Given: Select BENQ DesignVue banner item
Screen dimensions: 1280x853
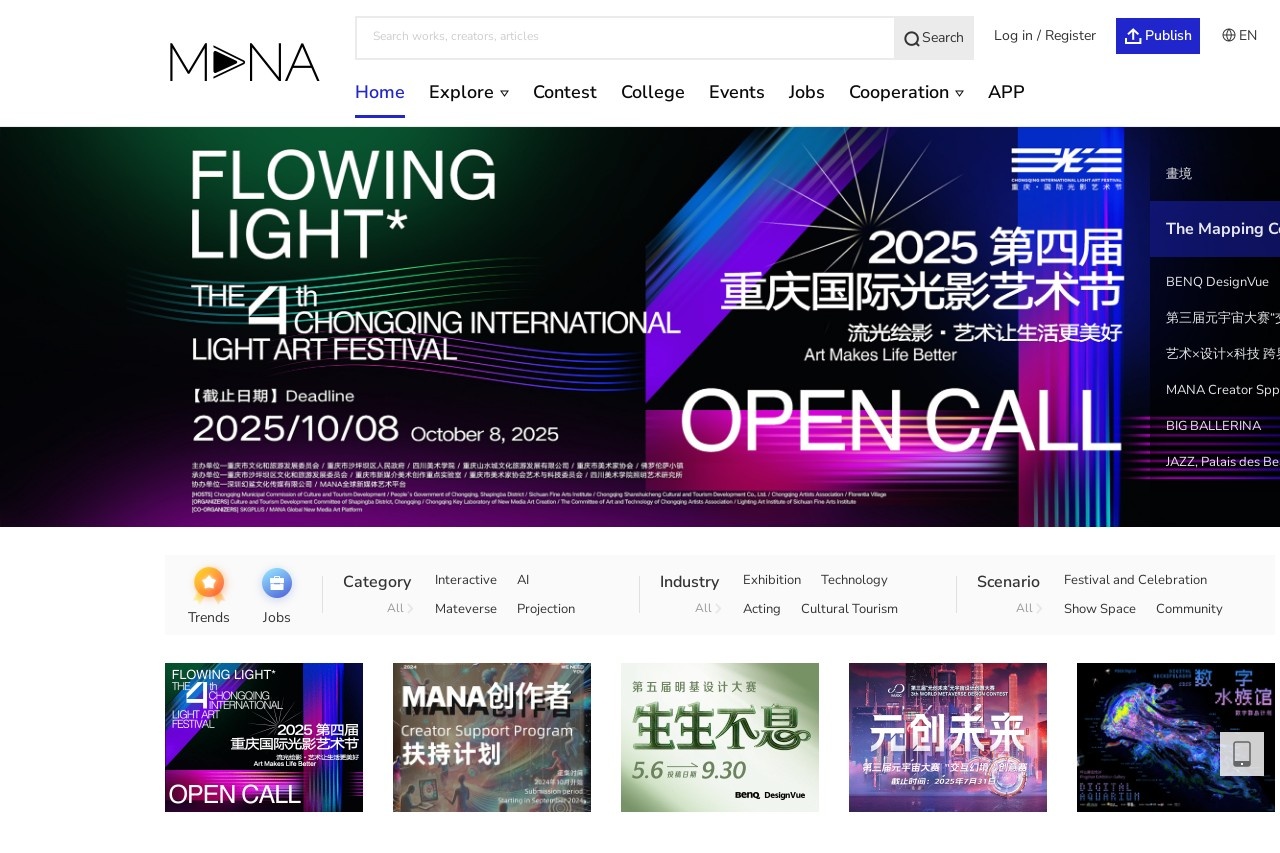Looking at the screenshot, I should click(1215, 282).
